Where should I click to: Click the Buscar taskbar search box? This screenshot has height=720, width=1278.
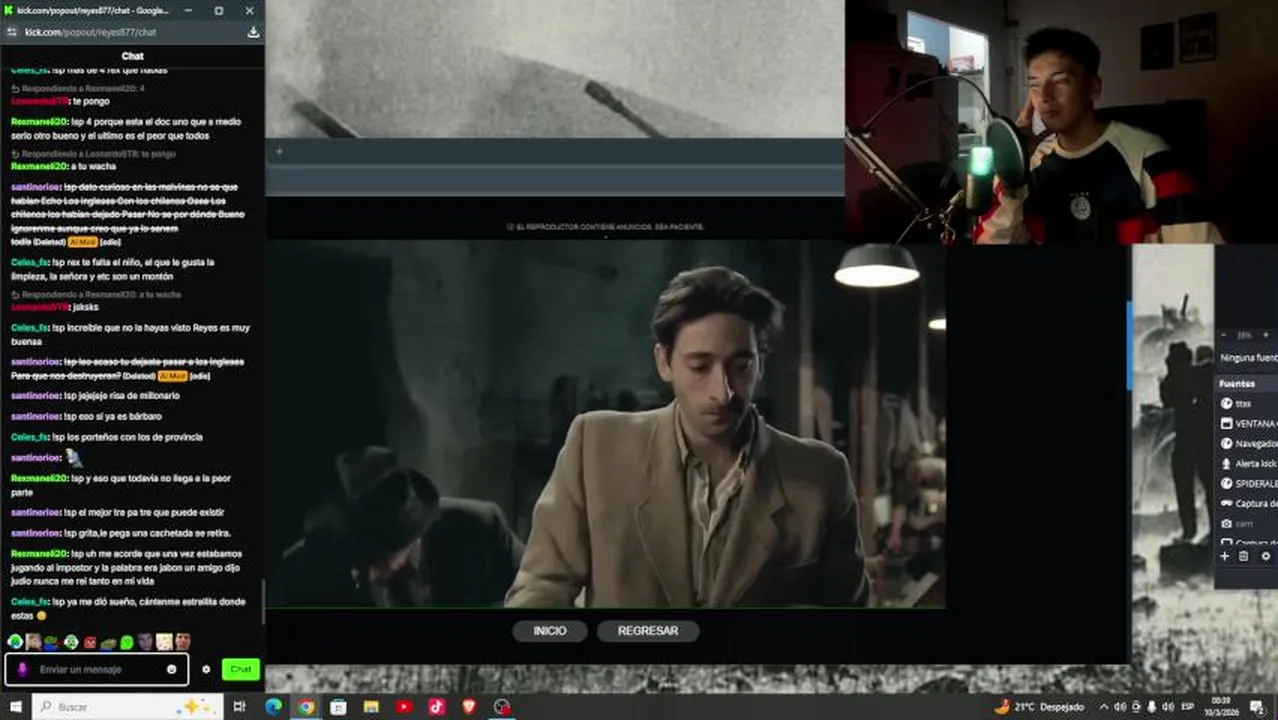127,707
